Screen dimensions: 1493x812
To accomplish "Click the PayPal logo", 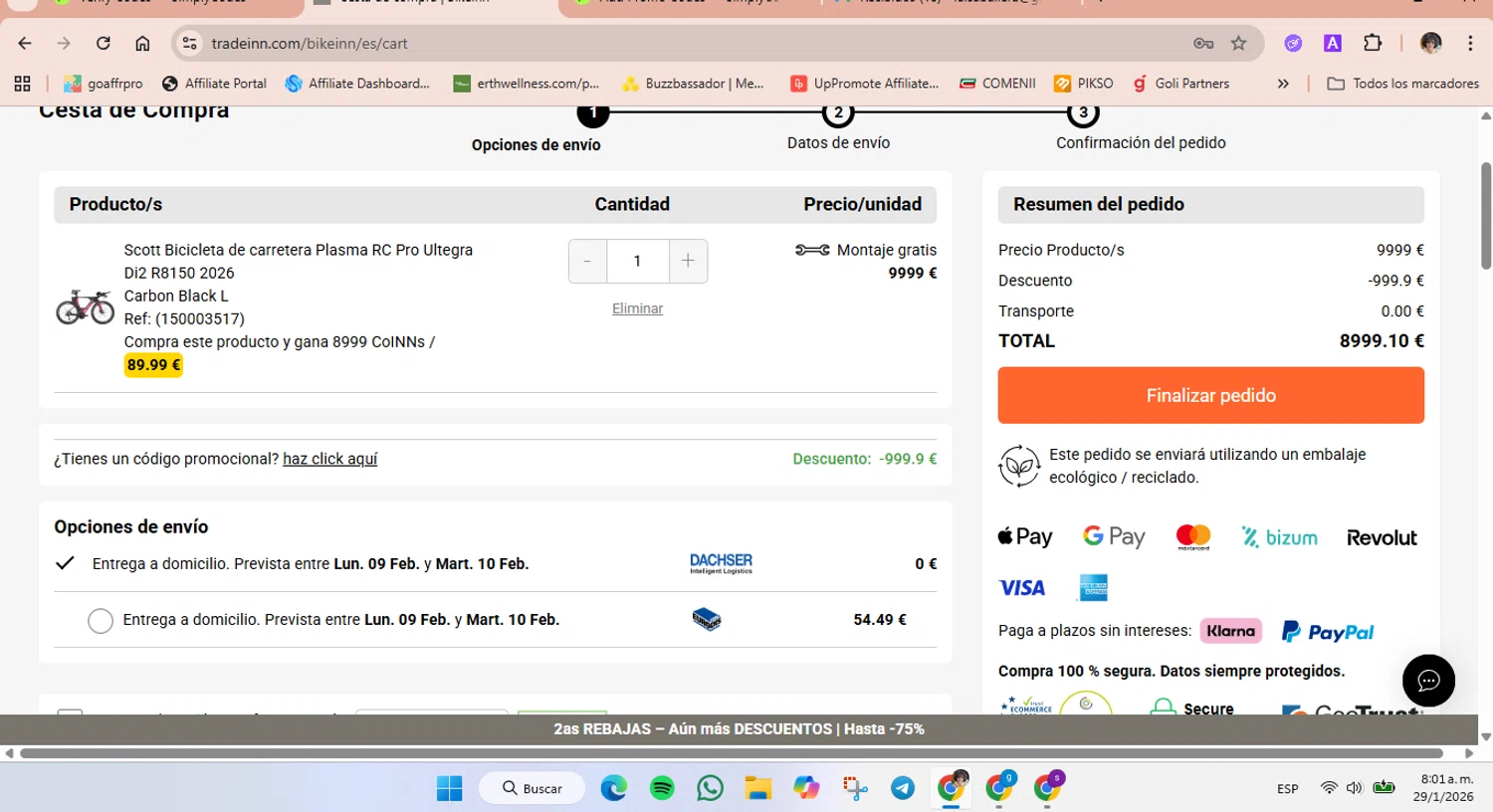I will coord(1328,631).
